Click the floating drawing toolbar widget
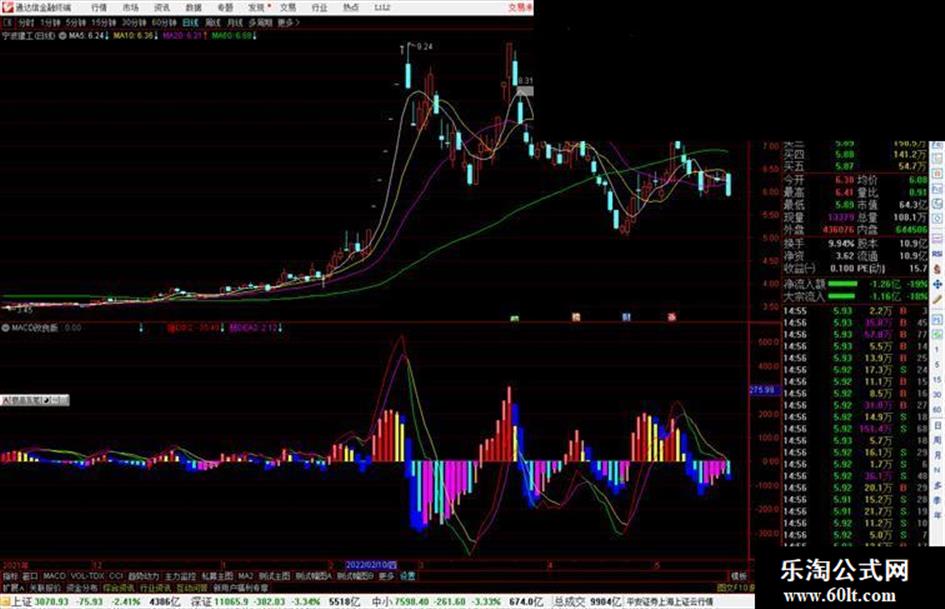The image size is (945, 609). [35, 400]
